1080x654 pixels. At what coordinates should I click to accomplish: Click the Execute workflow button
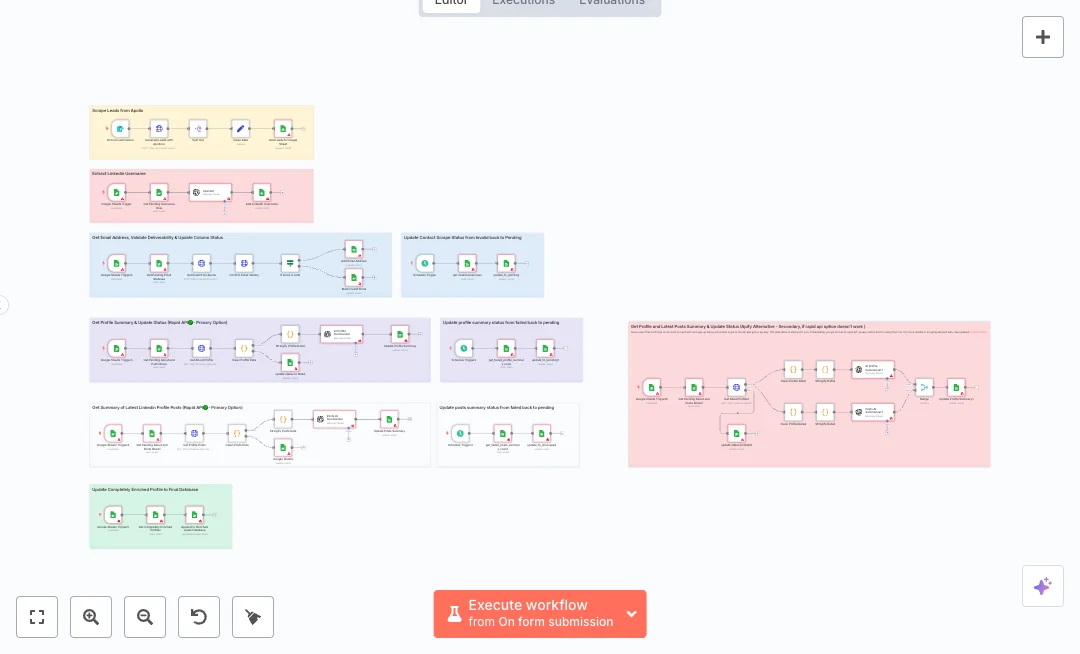528,614
